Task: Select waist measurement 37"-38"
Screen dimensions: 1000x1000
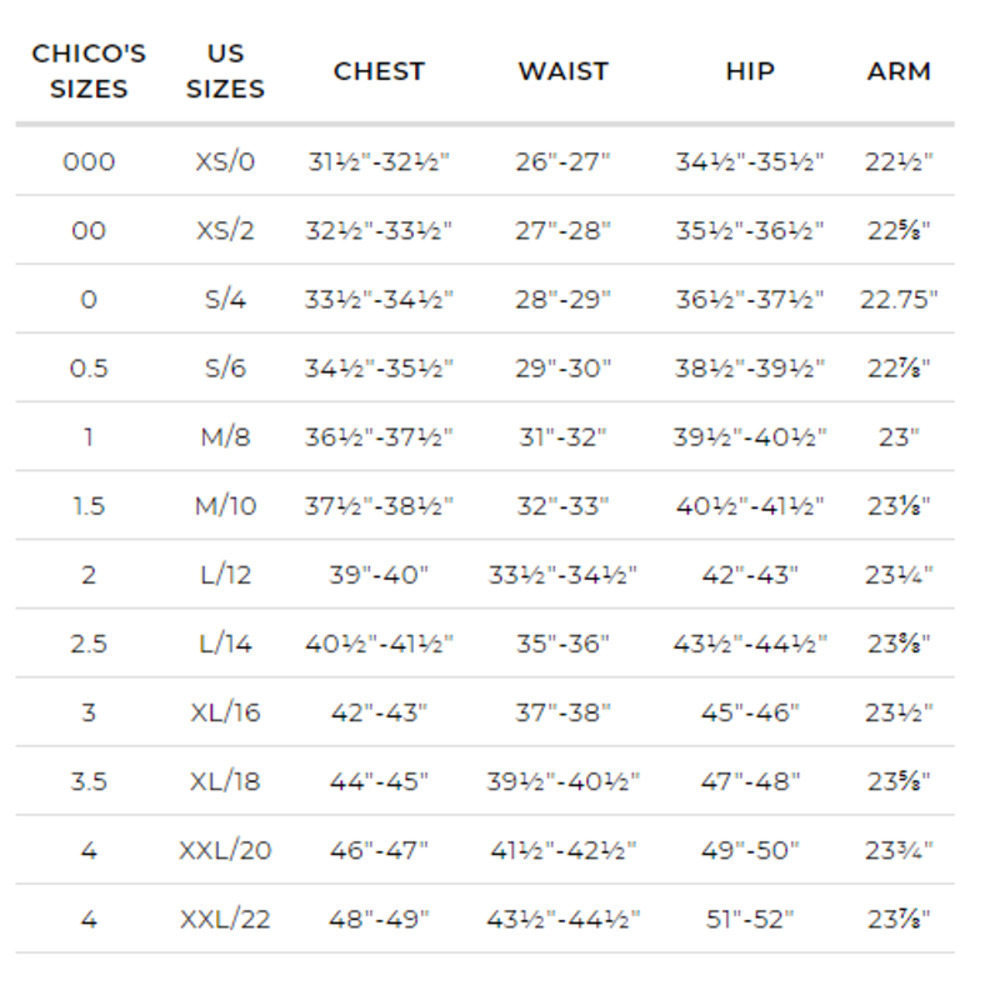Action: 563,713
